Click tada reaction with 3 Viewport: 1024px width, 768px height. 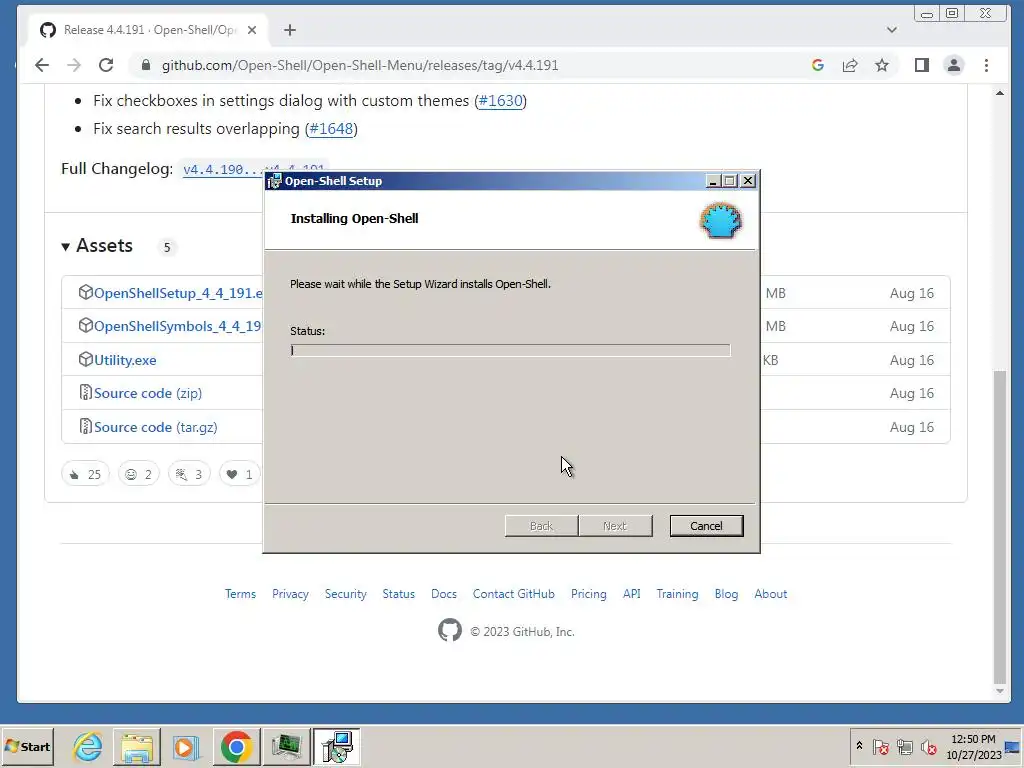(x=189, y=474)
